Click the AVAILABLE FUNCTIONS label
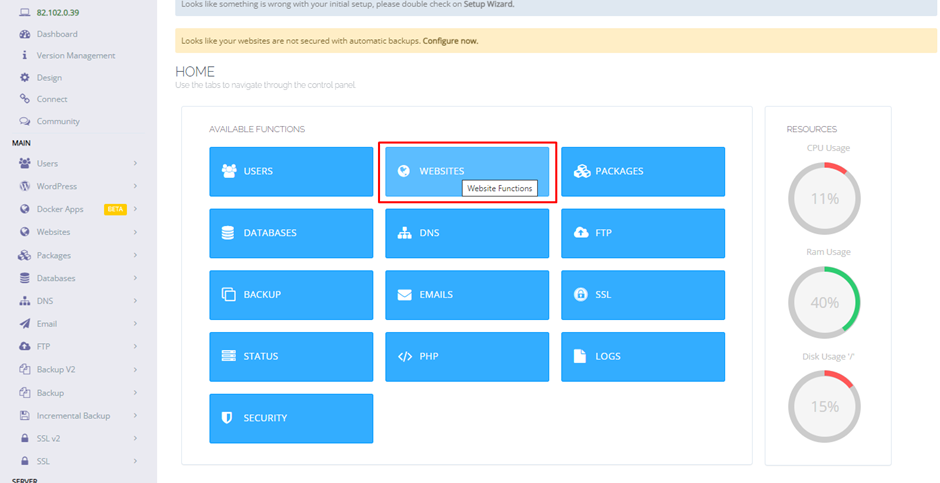940x483 pixels. click(x=257, y=129)
